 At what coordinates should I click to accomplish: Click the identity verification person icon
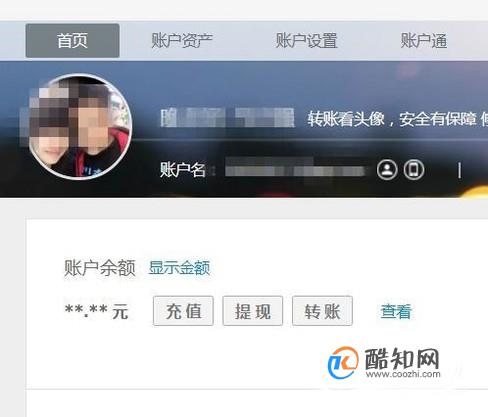click(387, 170)
